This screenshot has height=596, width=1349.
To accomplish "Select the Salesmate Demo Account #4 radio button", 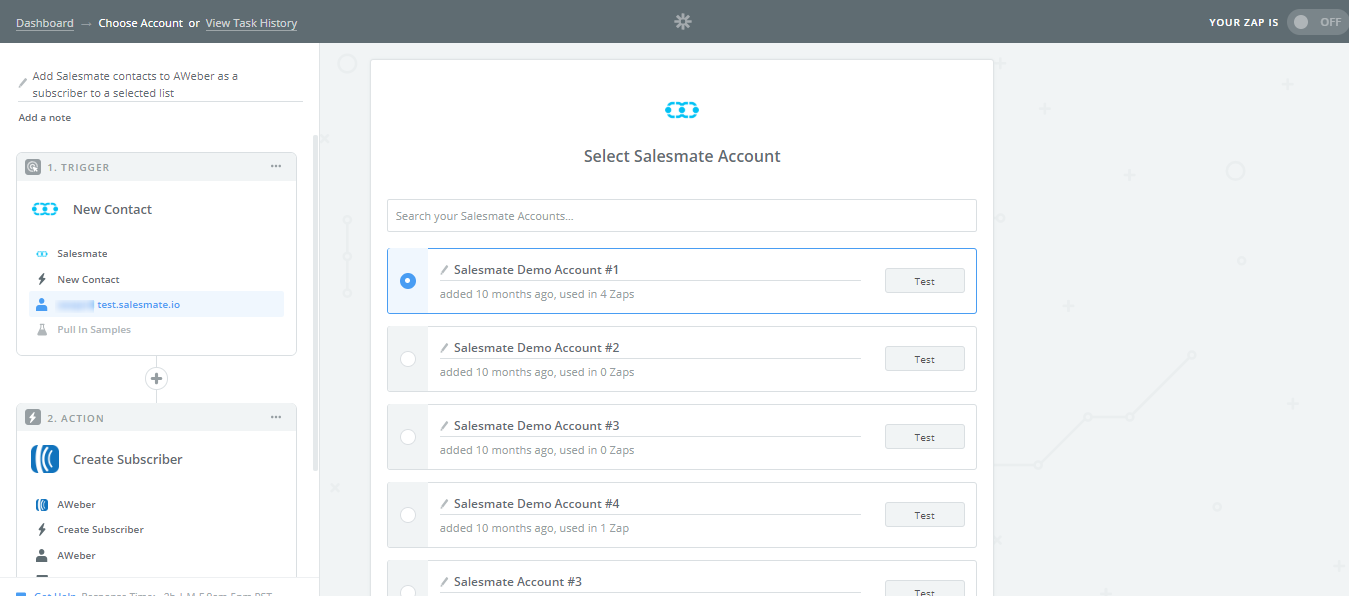I will (x=408, y=515).
